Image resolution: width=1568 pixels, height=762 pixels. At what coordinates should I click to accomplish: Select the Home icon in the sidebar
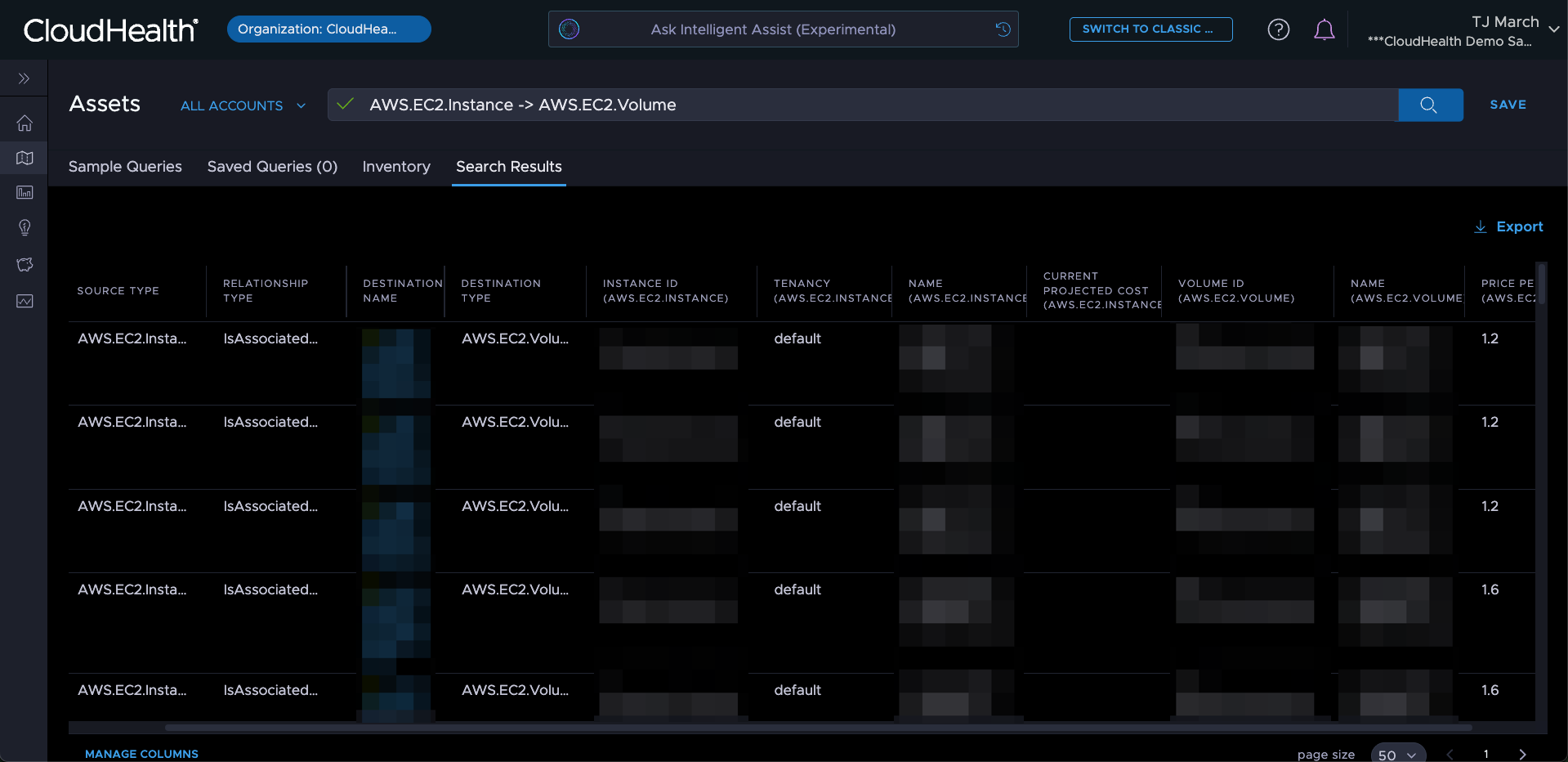click(x=25, y=122)
